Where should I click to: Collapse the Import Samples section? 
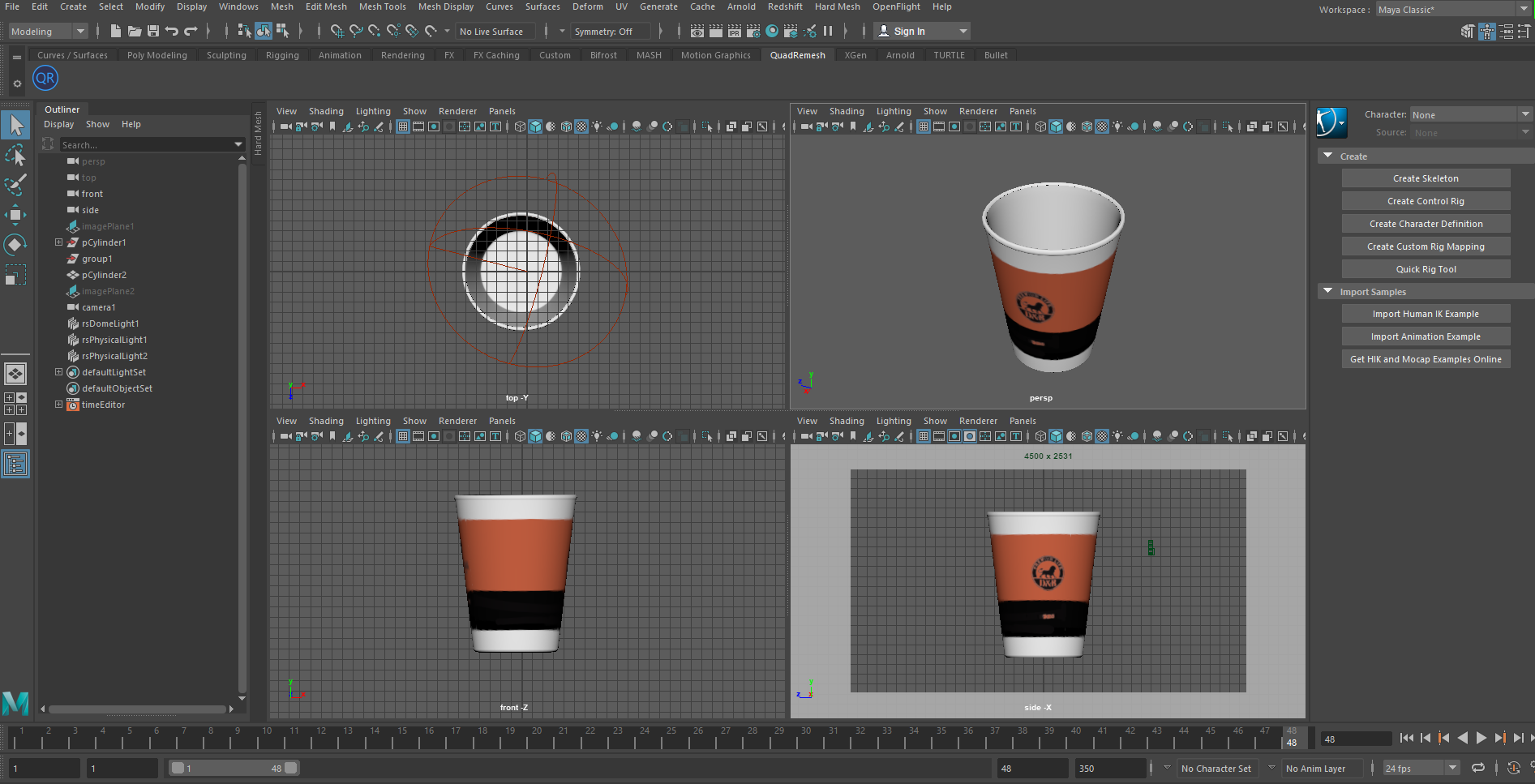[x=1327, y=291]
